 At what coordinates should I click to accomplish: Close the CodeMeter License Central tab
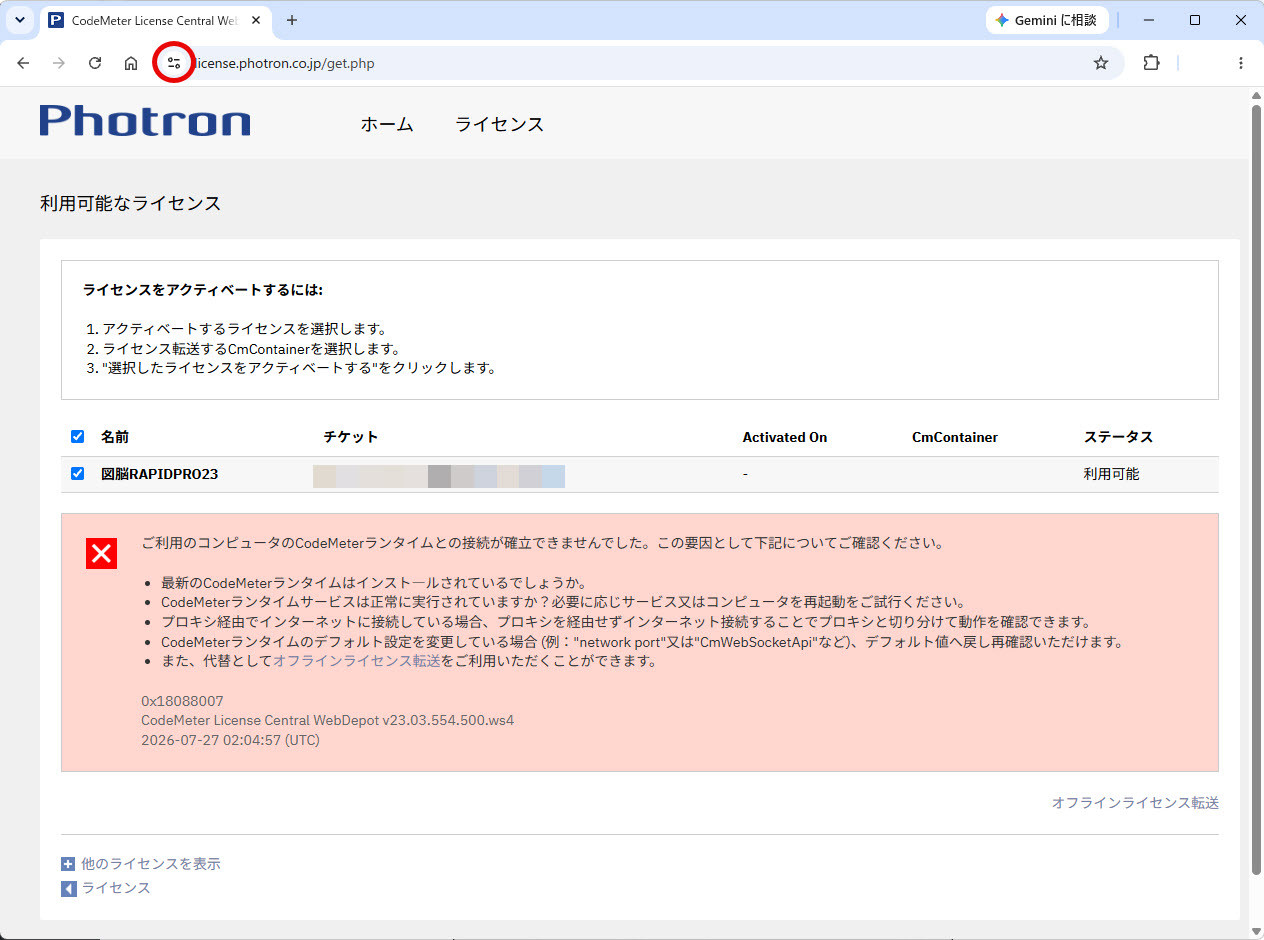point(256,20)
